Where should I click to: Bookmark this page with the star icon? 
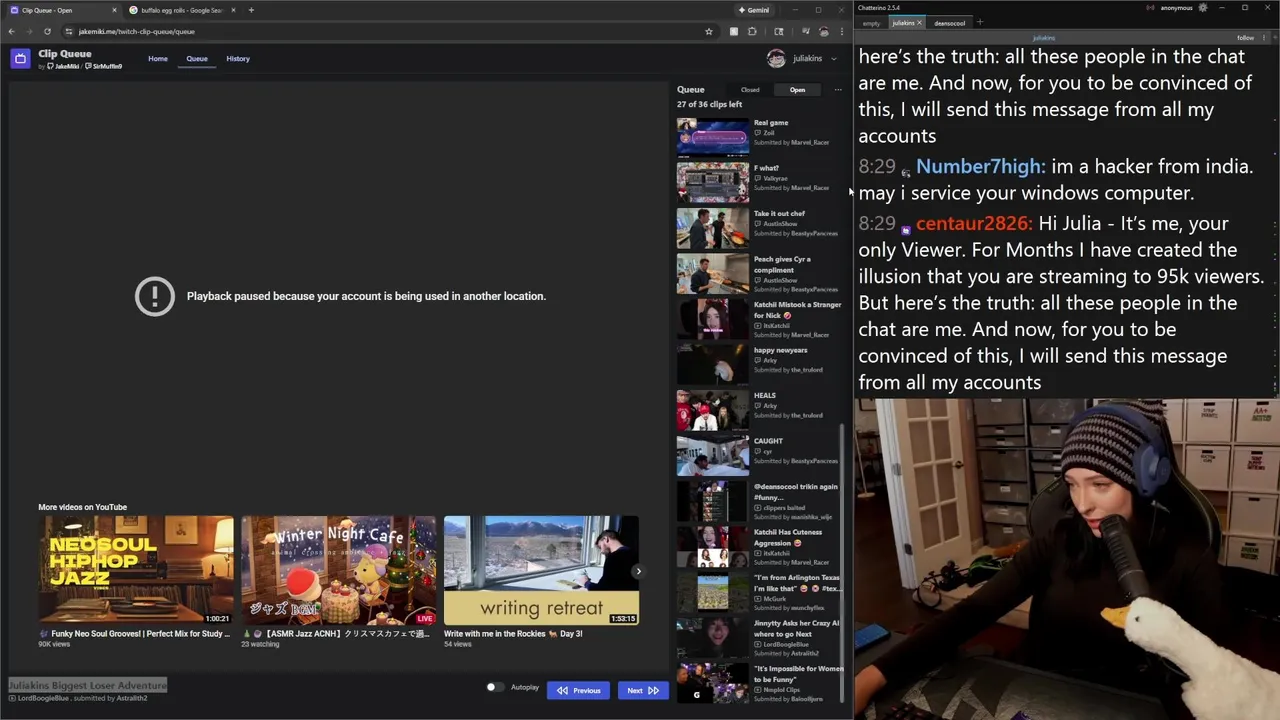point(709,31)
